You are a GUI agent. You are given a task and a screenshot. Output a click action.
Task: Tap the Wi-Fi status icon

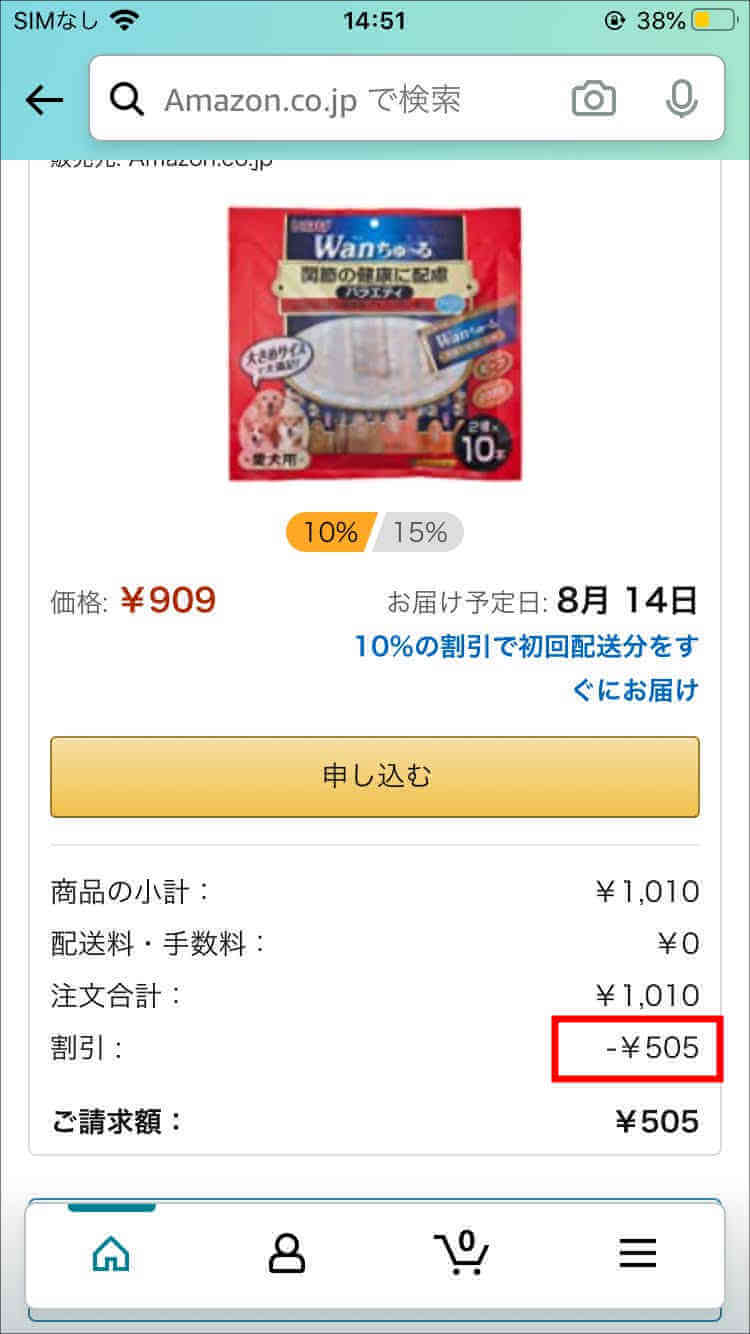[126, 19]
